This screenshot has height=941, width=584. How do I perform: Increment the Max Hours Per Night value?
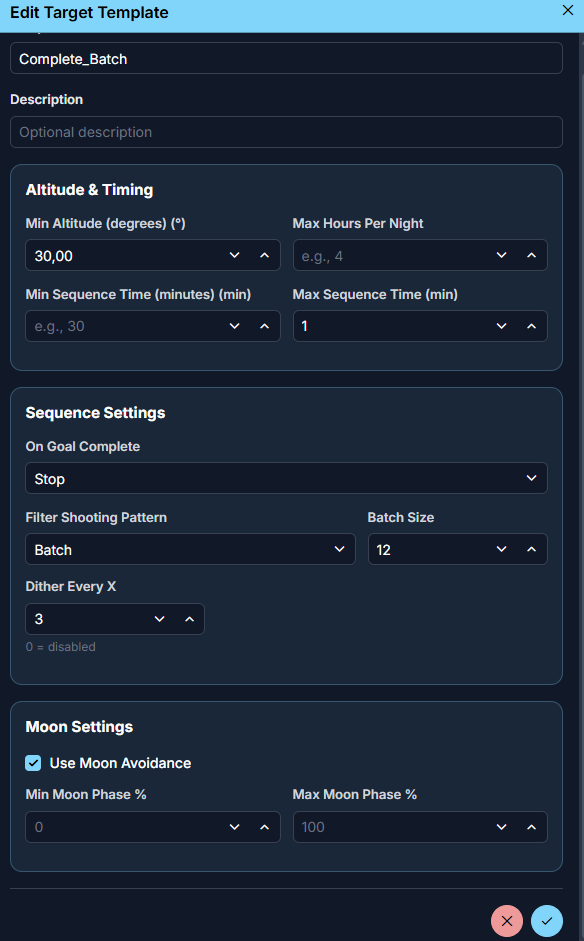(530, 255)
